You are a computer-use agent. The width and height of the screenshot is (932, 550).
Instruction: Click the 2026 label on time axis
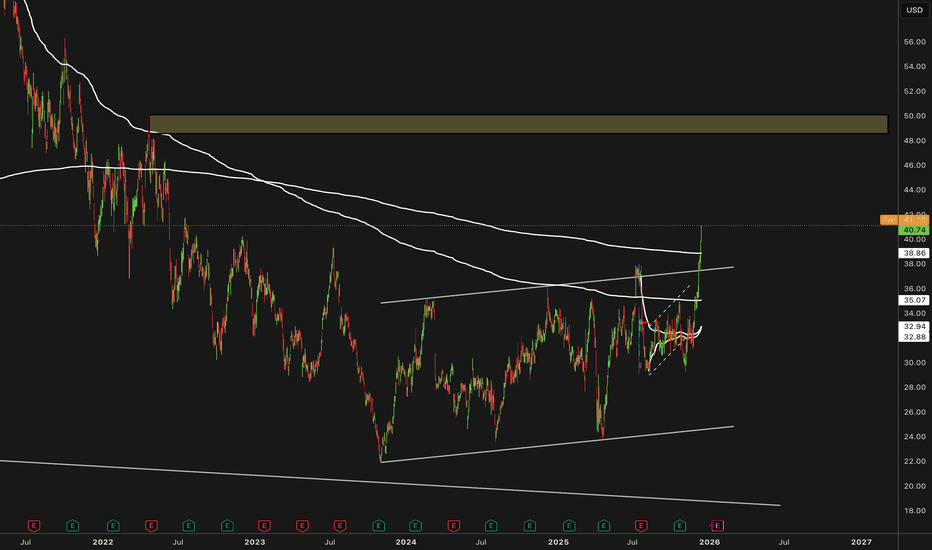click(x=710, y=542)
